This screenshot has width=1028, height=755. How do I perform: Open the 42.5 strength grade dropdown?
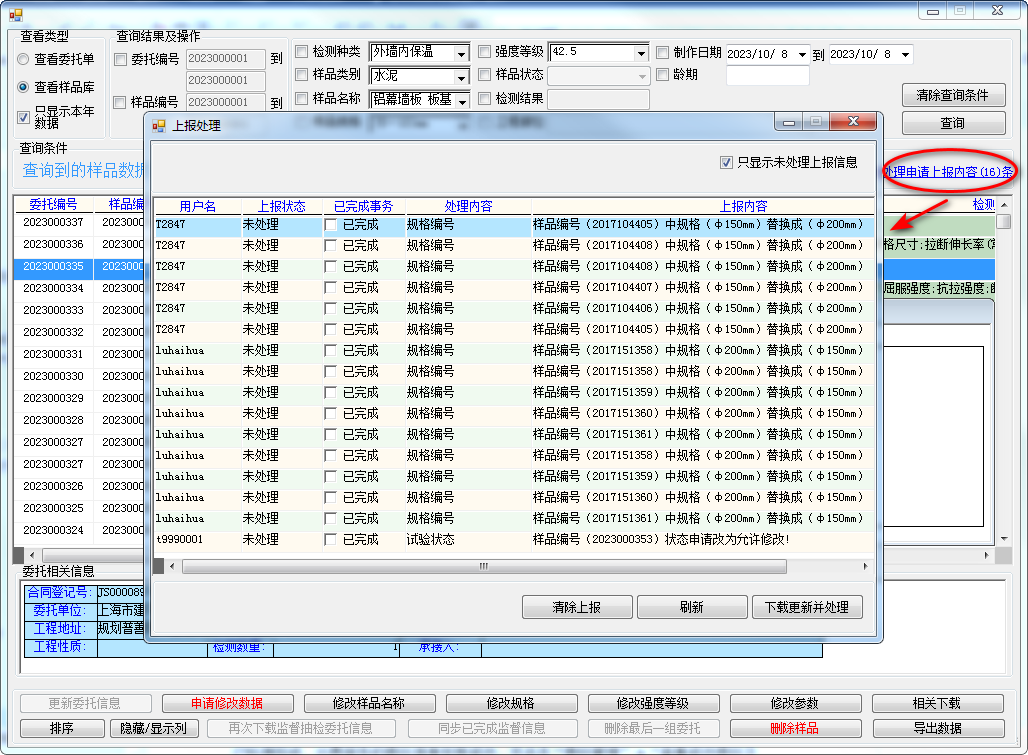tap(640, 53)
